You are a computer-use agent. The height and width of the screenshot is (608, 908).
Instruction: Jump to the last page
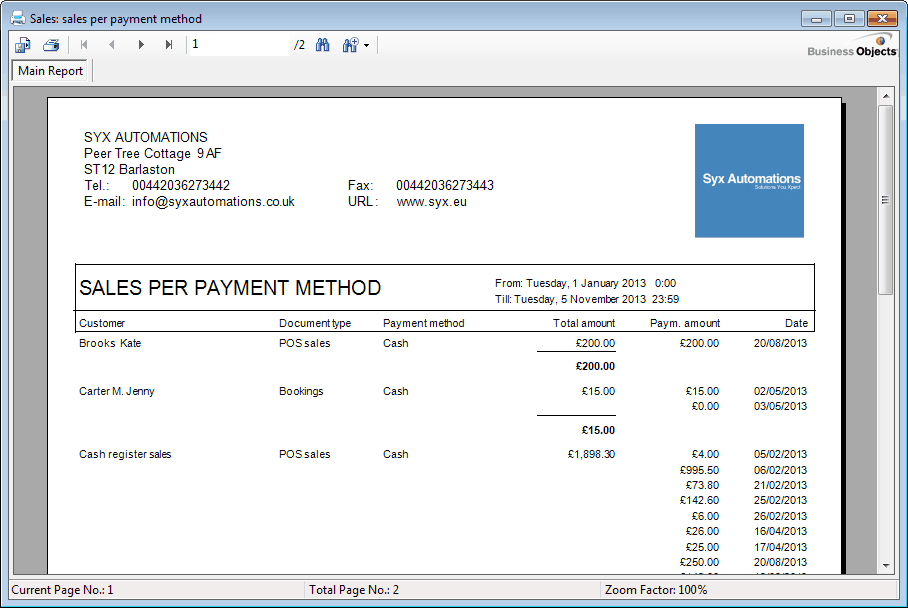click(x=169, y=45)
